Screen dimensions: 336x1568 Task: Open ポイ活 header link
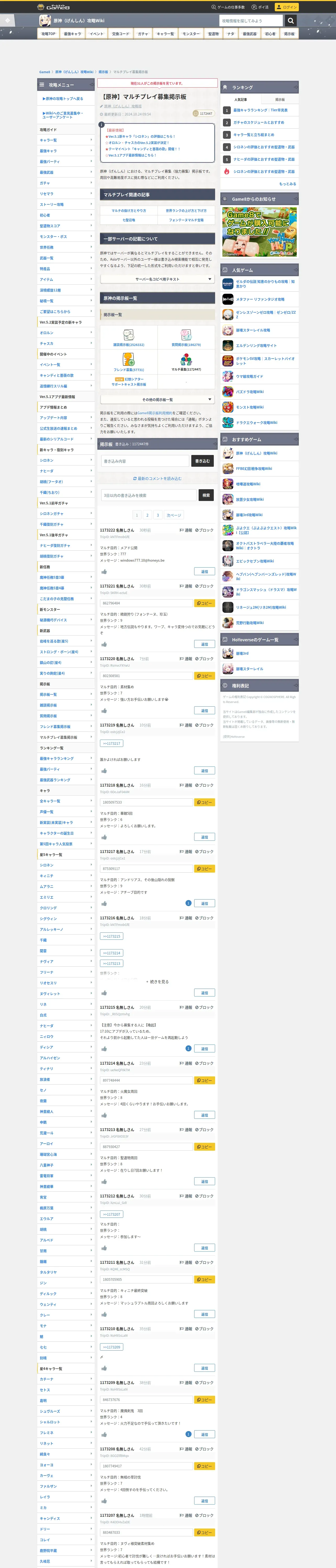(260, 7)
